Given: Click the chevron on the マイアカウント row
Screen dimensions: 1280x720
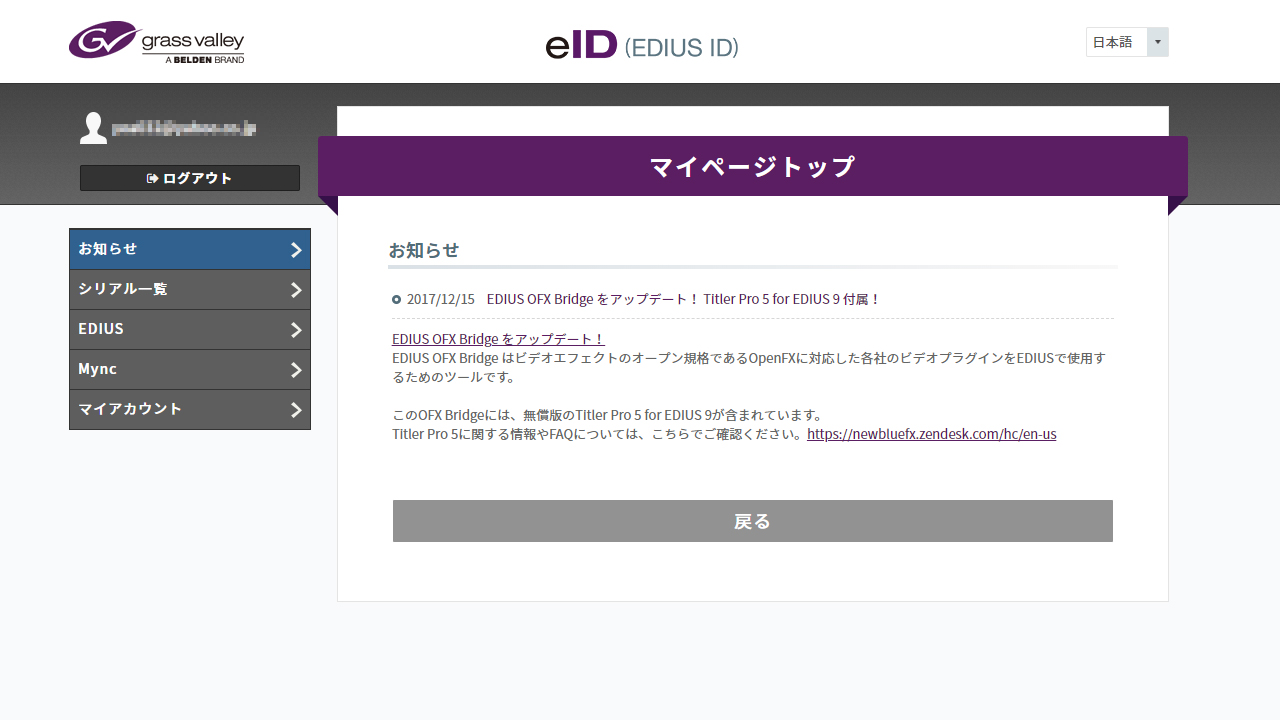Looking at the screenshot, I should tap(296, 410).
